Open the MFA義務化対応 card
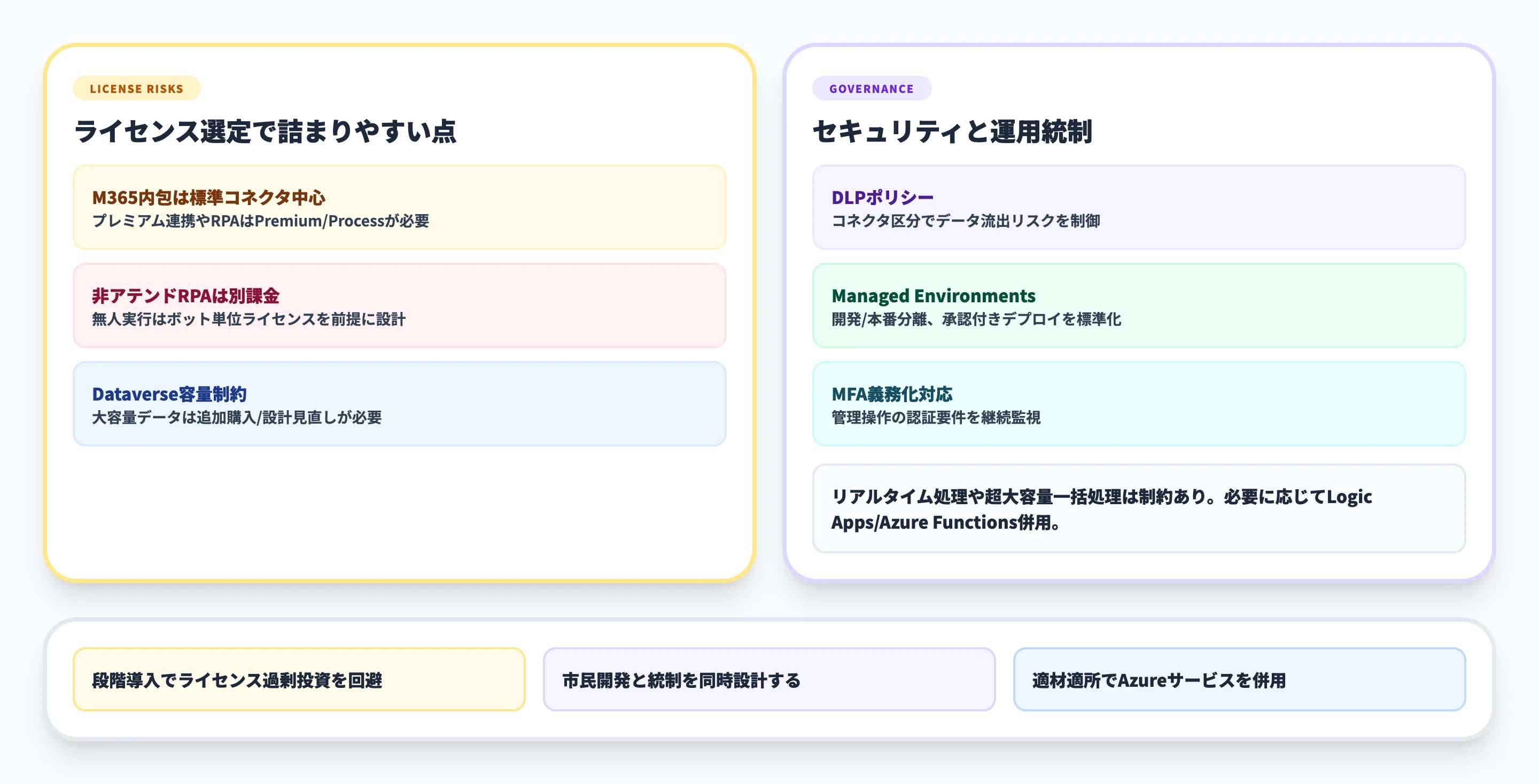This screenshot has height=784, width=1539. click(1139, 404)
